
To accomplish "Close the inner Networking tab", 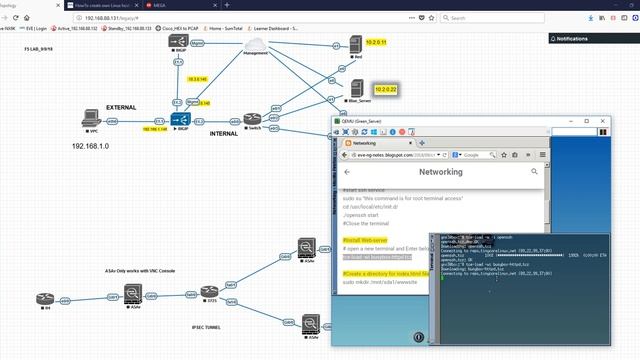I will 410,143.
